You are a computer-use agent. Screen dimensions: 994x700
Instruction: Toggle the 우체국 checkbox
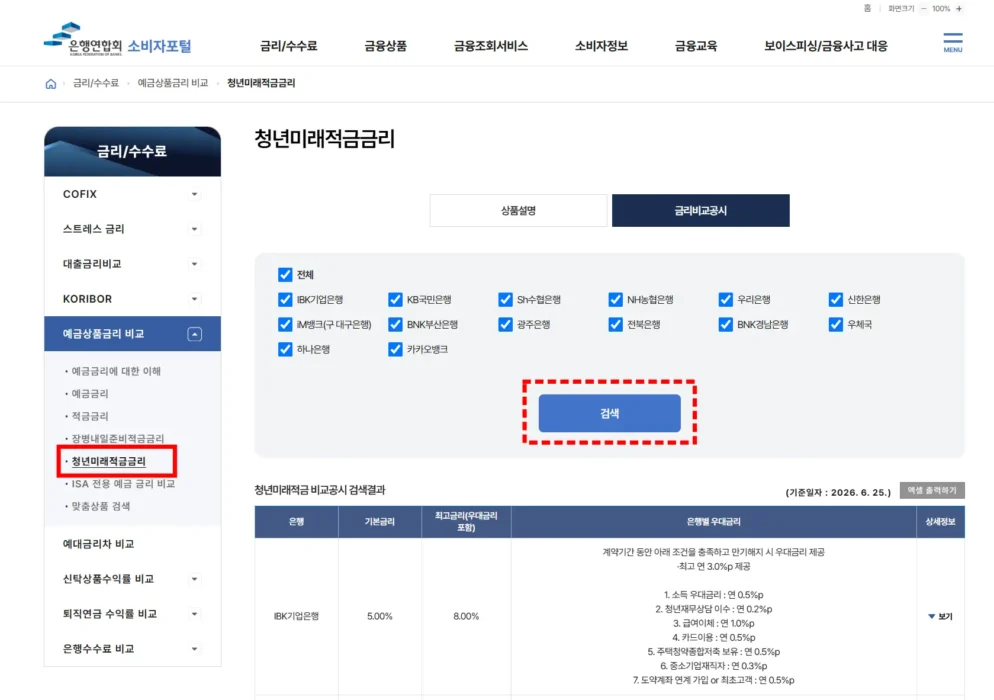836,325
